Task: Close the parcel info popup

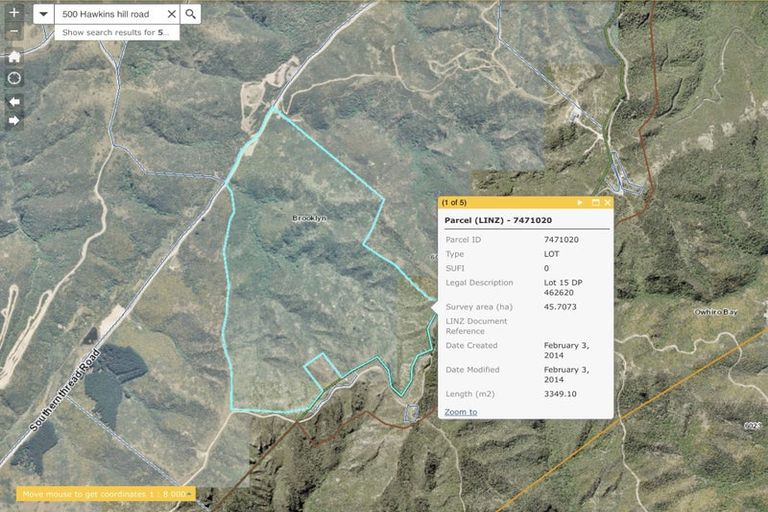Action: (607, 202)
